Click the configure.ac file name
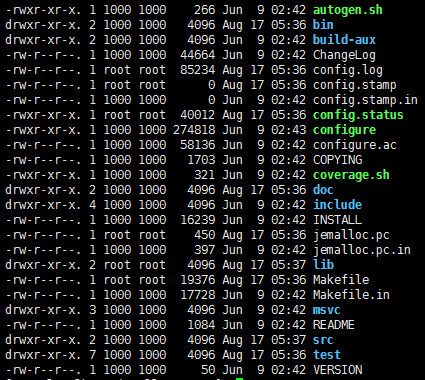 coord(355,145)
